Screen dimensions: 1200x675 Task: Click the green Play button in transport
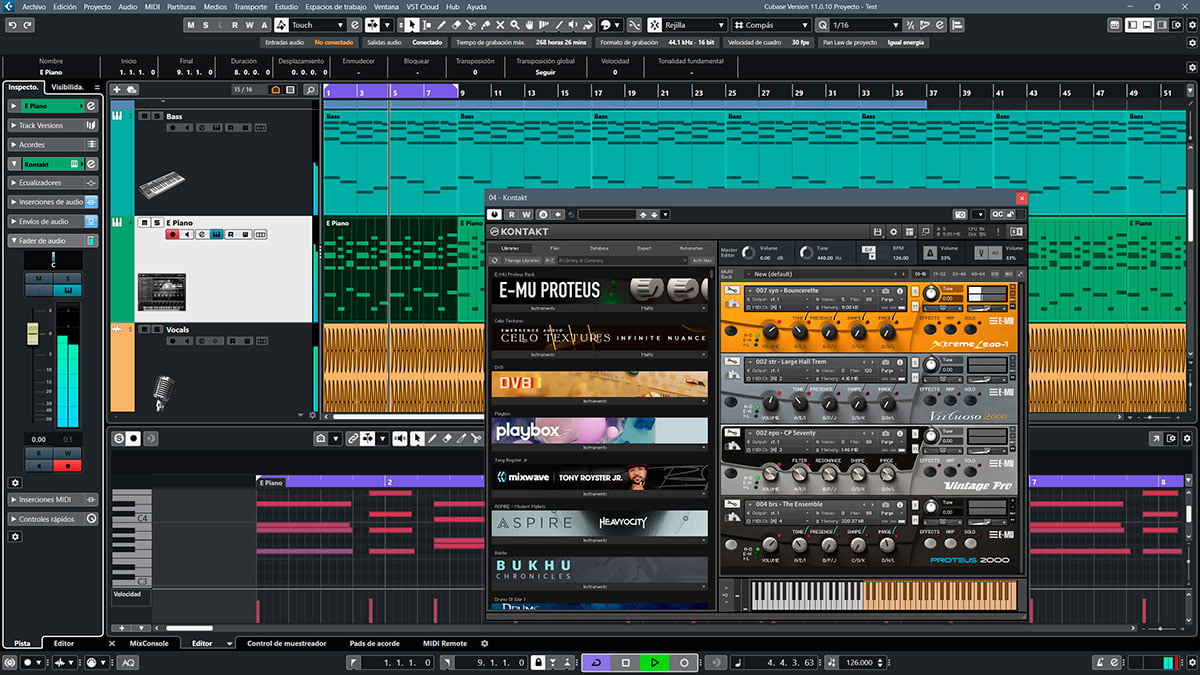point(655,662)
